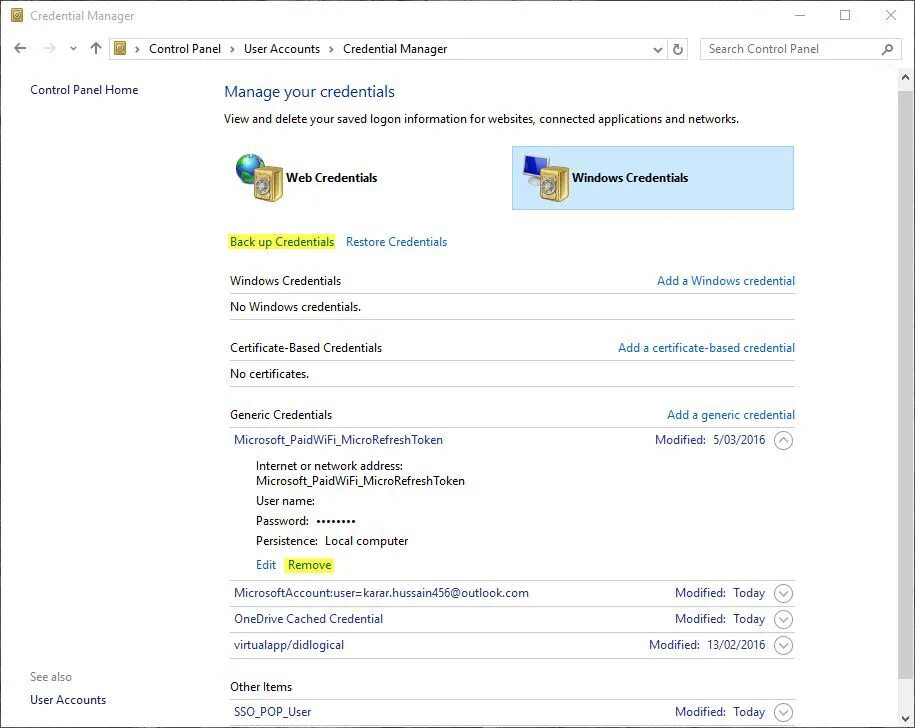Go to User Accounts in breadcrumb
915x728 pixels.
[282, 49]
